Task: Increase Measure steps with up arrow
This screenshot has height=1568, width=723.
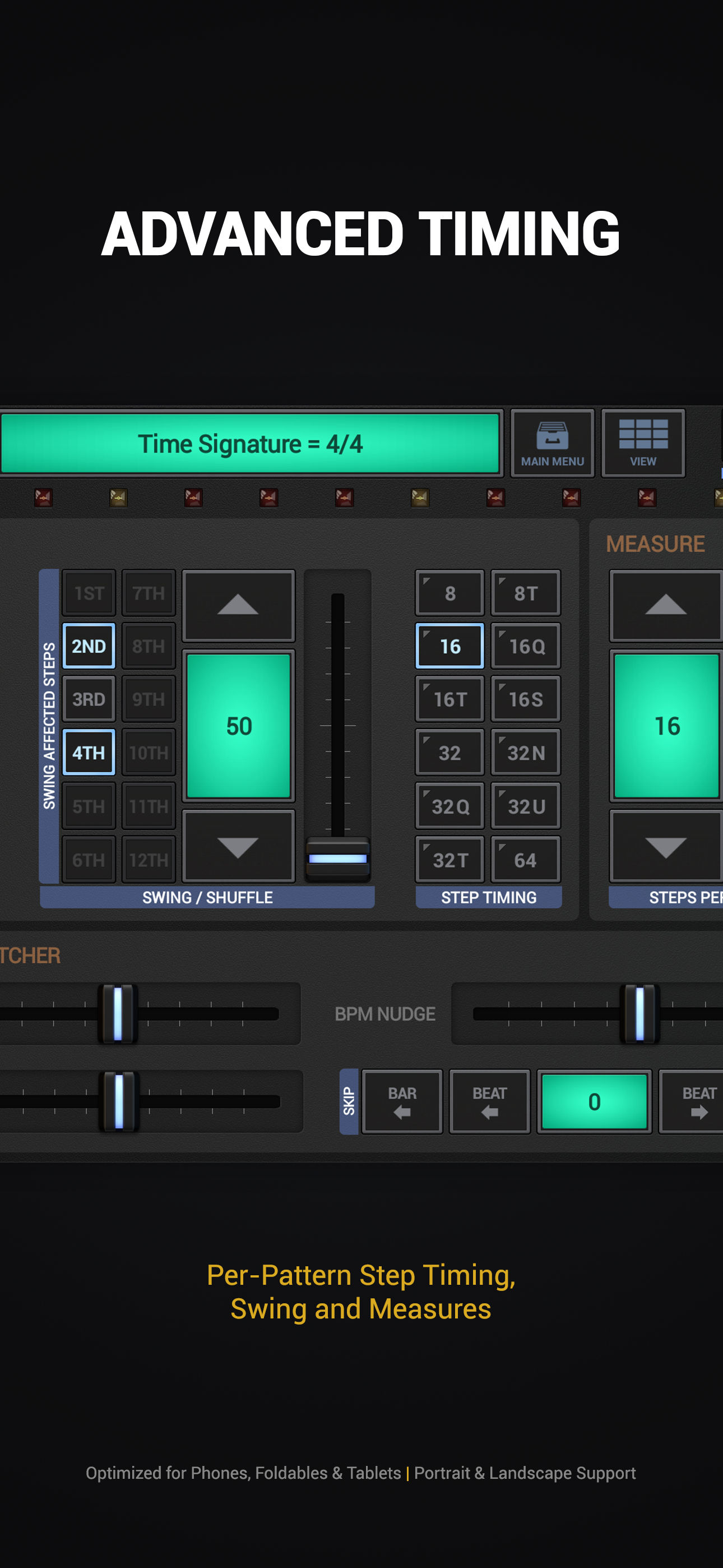Action: 666,606
